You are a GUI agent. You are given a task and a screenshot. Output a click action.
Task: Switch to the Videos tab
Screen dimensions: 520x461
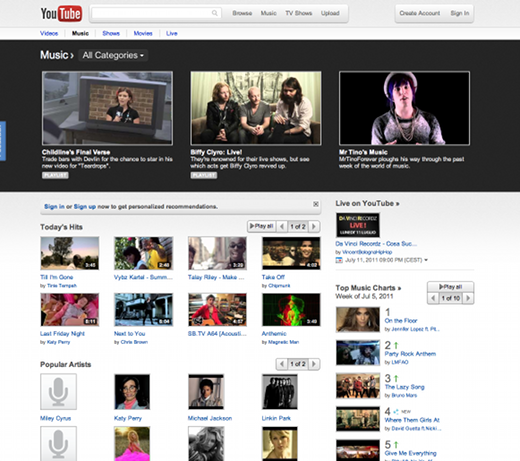pyautogui.click(x=49, y=33)
